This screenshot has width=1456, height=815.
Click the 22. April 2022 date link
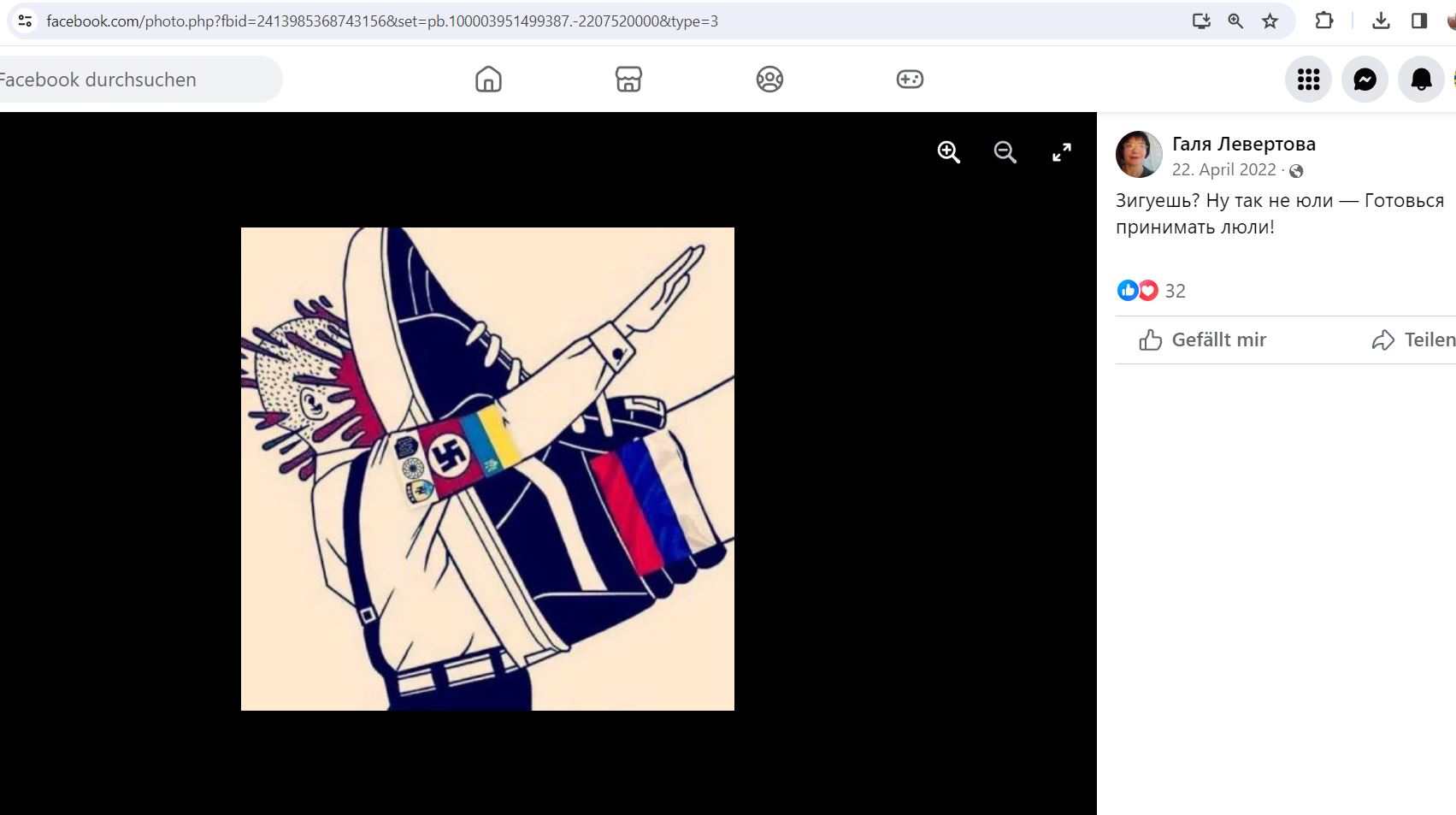1223,169
